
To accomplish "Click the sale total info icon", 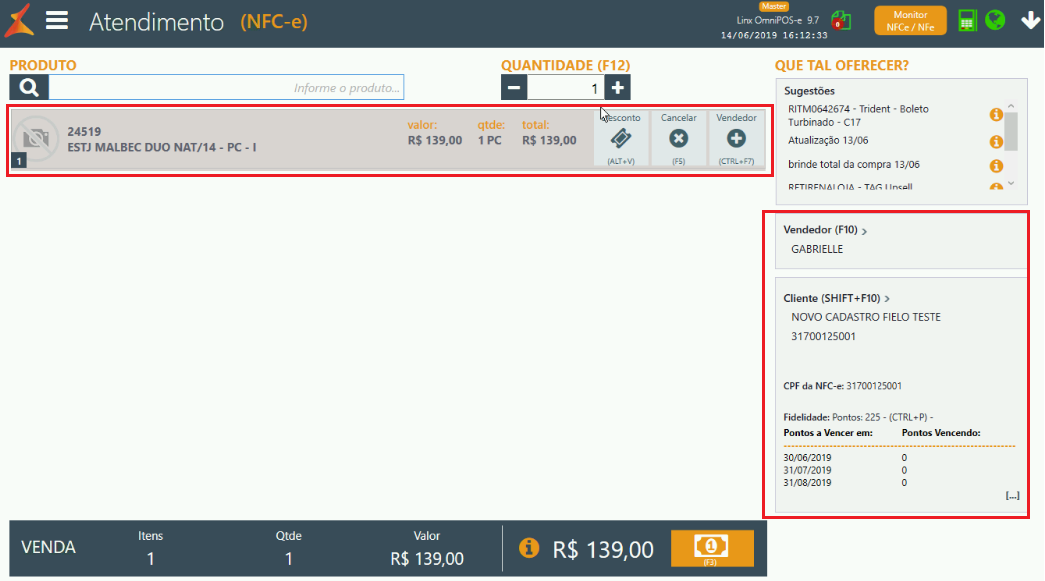I will 529,548.
